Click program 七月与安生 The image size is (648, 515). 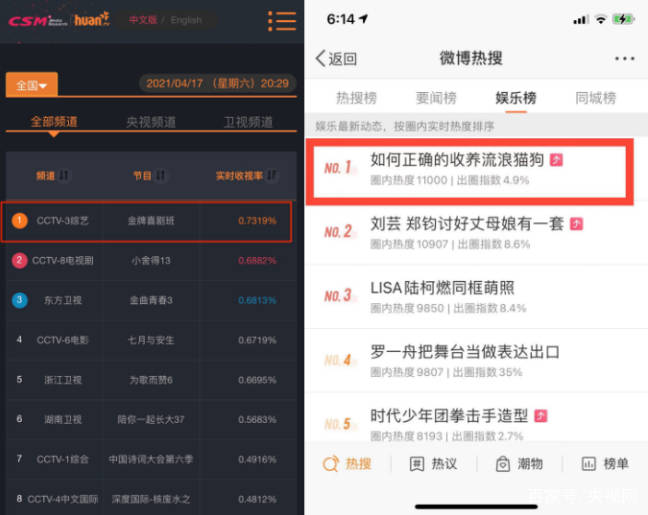point(151,340)
